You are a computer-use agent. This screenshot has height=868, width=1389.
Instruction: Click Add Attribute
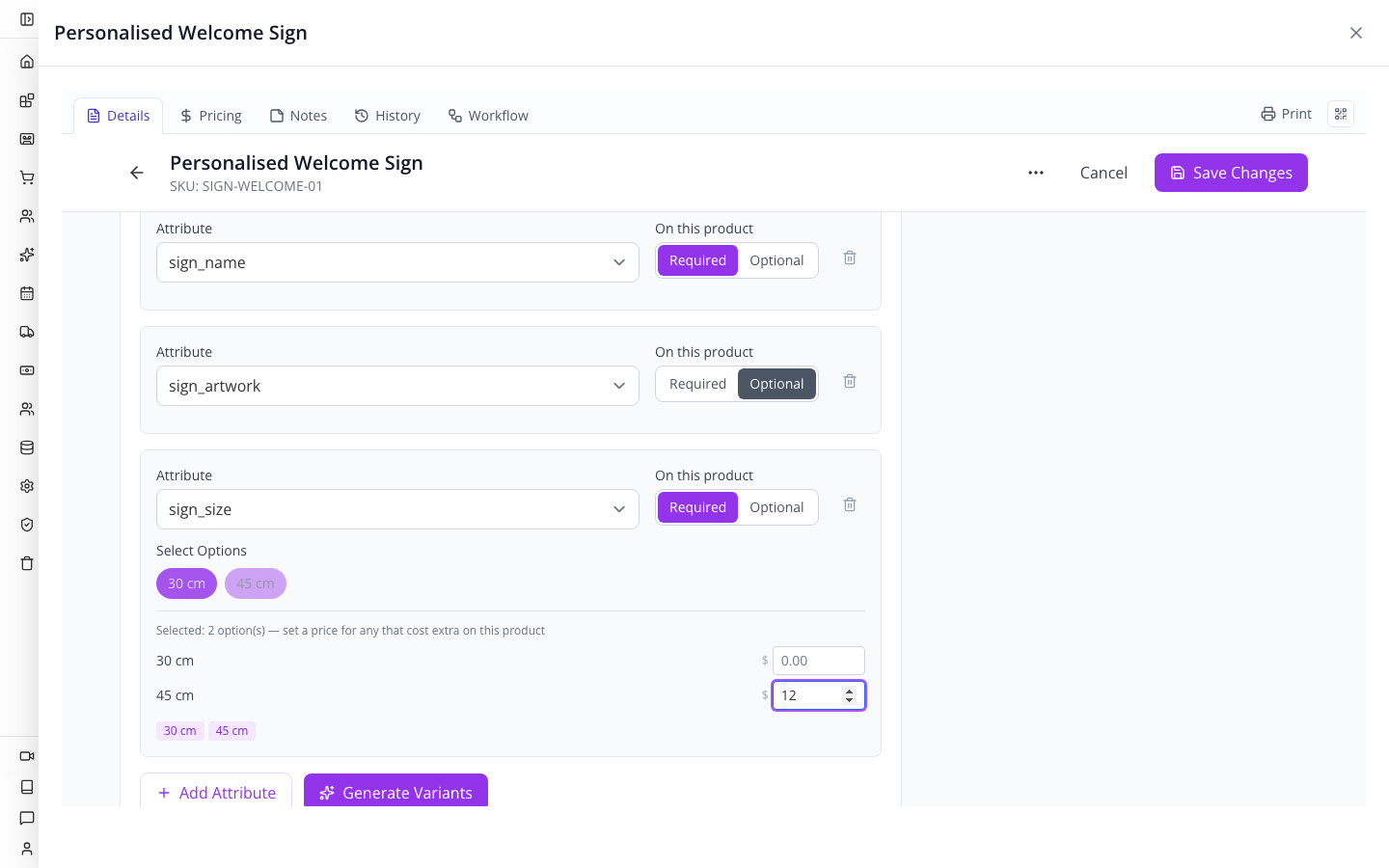pos(216,792)
